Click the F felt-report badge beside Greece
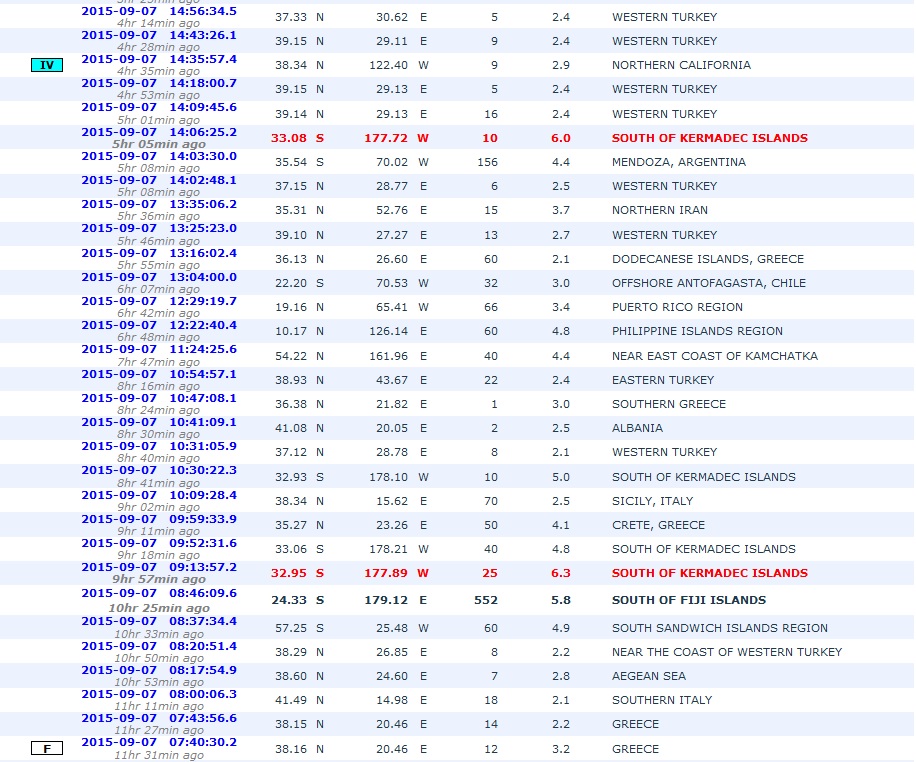This screenshot has width=916, height=762. pos(47,748)
